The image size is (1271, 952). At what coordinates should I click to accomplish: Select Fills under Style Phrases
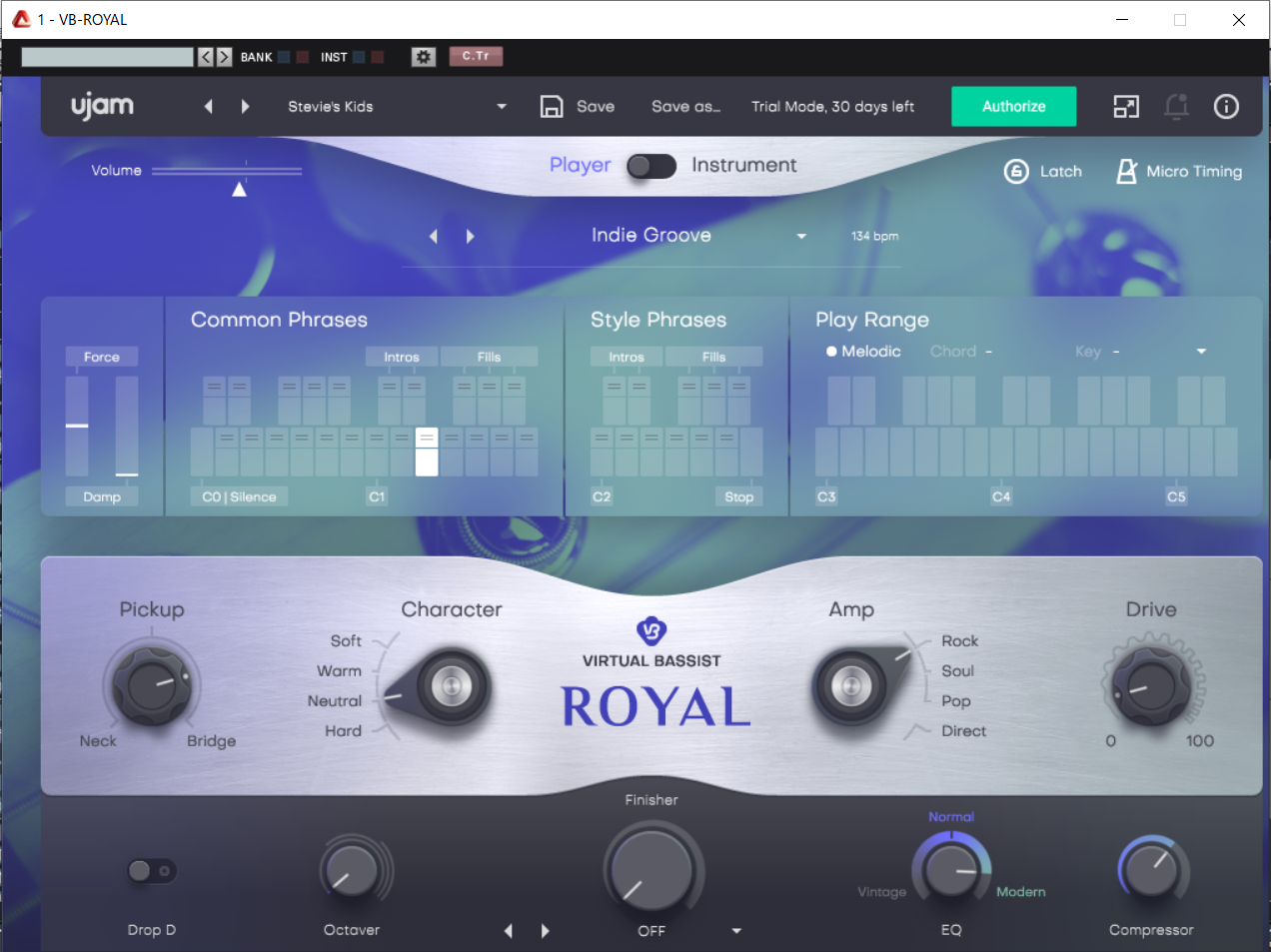(713, 357)
